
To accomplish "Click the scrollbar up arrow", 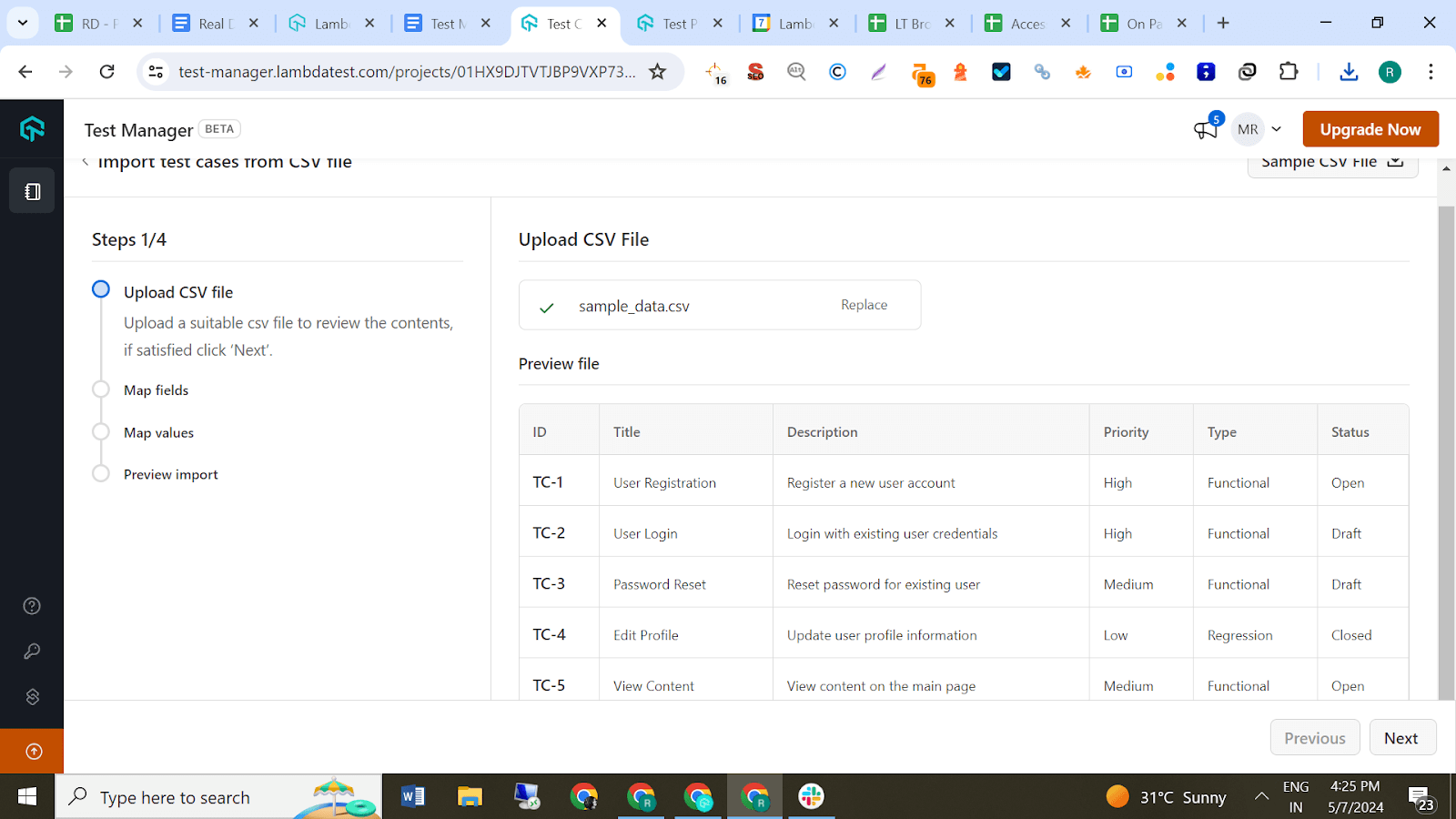I will [1446, 169].
